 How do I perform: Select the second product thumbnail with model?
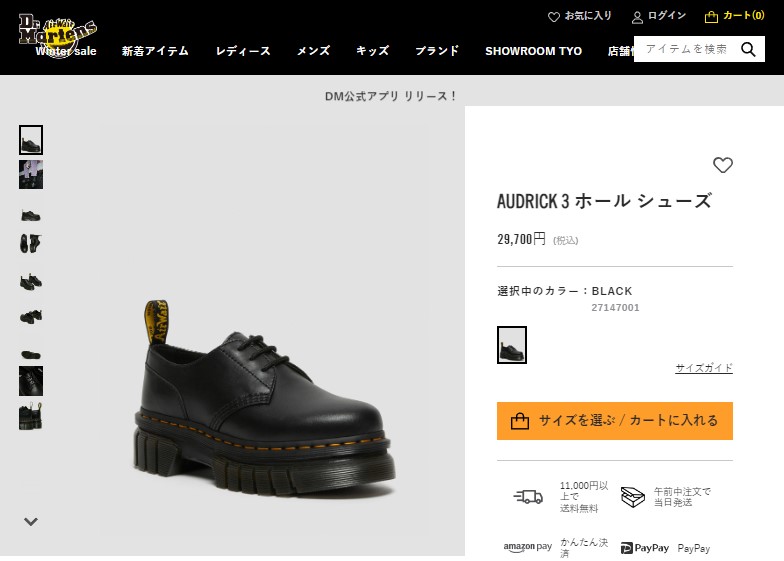[x=31, y=174]
